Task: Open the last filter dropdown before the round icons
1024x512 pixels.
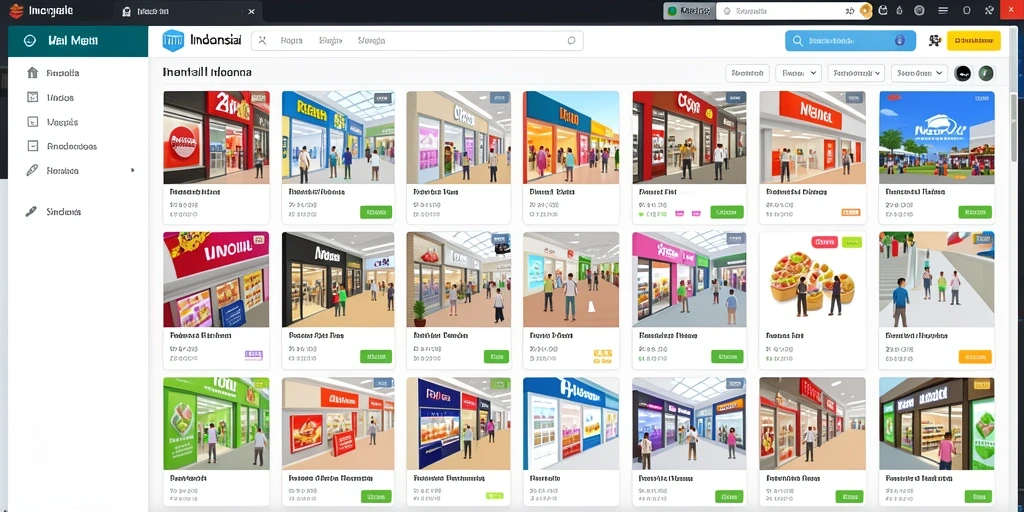Action: click(x=920, y=73)
